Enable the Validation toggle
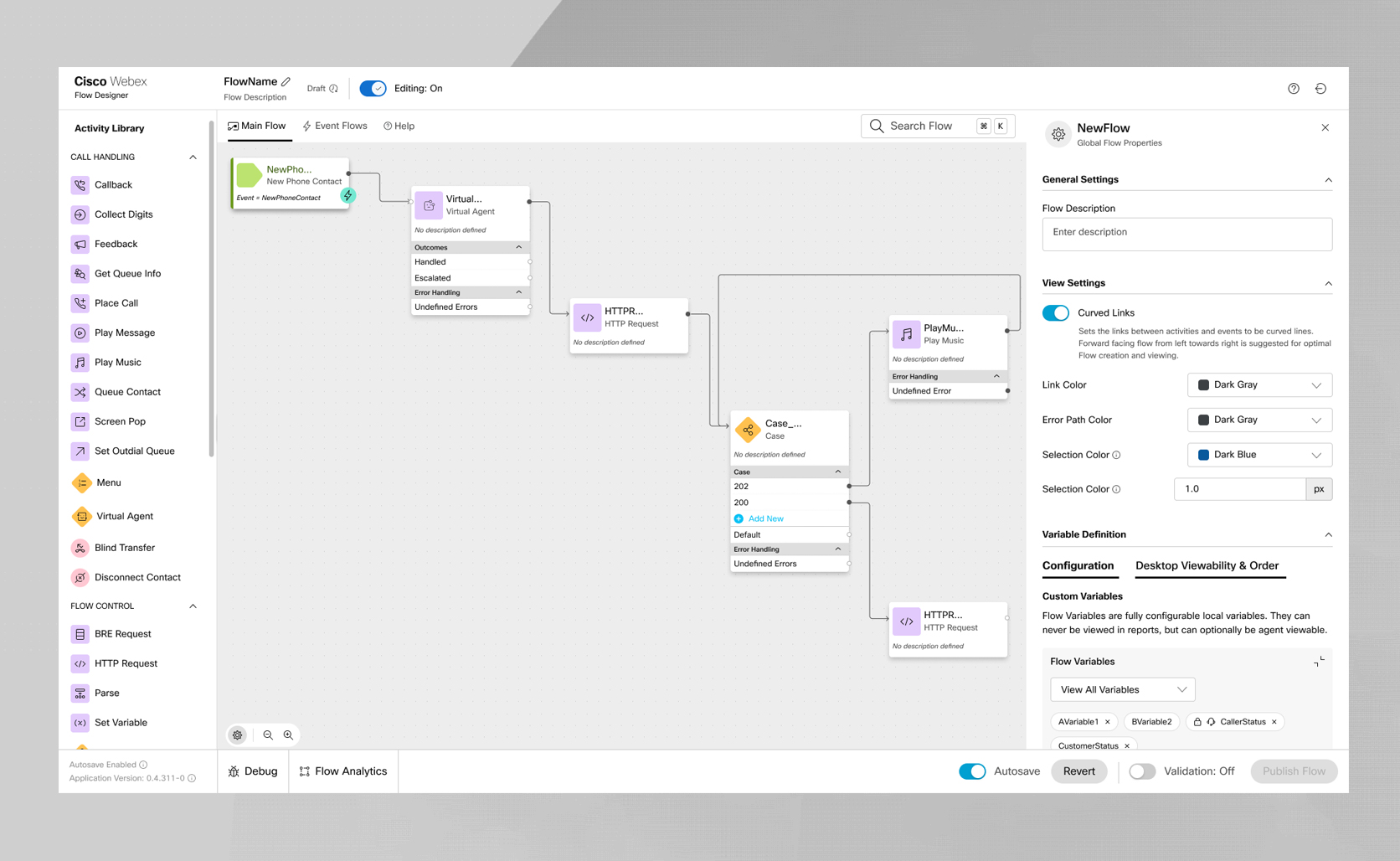 tap(1142, 771)
